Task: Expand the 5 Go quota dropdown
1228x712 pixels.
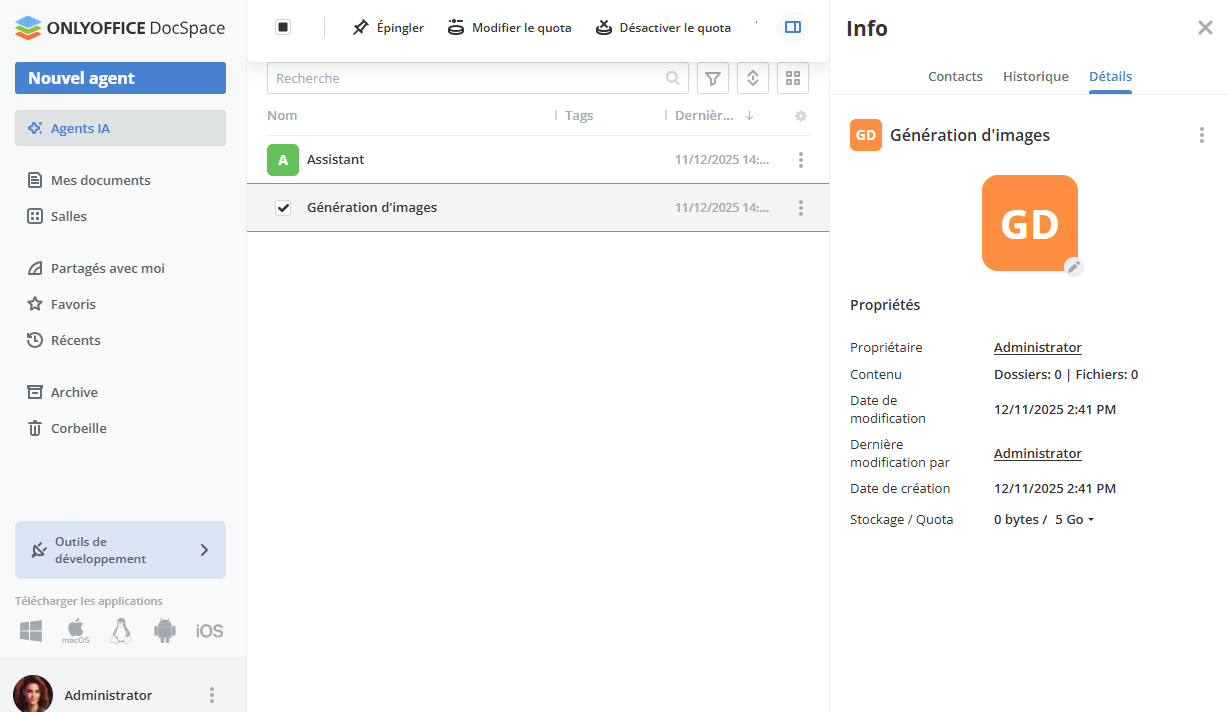Action: pyautogui.click(x=1075, y=520)
